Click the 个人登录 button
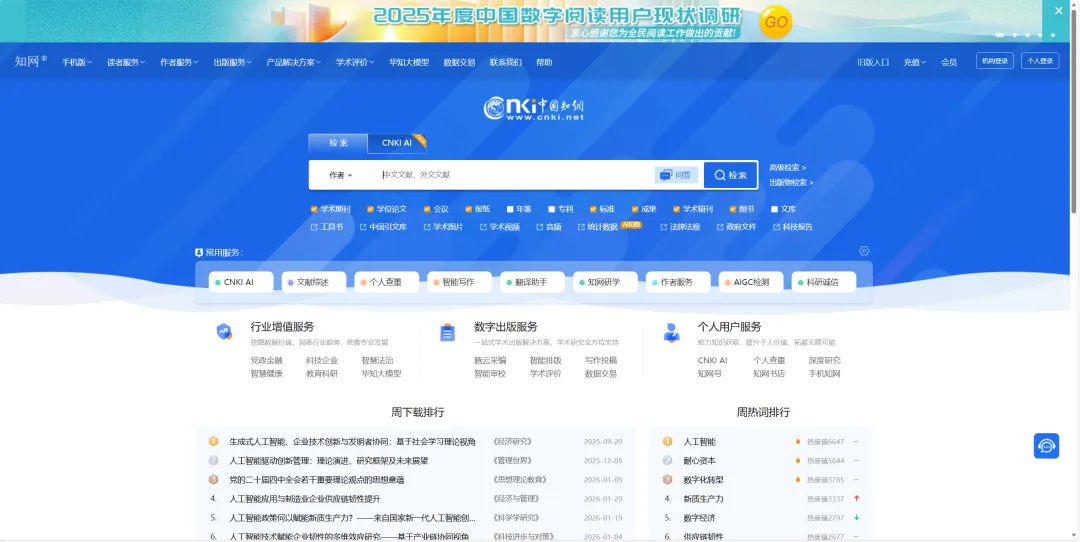The width and height of the screenshot is (1080, 542). pyautogui.click(x=1040, y=61)
